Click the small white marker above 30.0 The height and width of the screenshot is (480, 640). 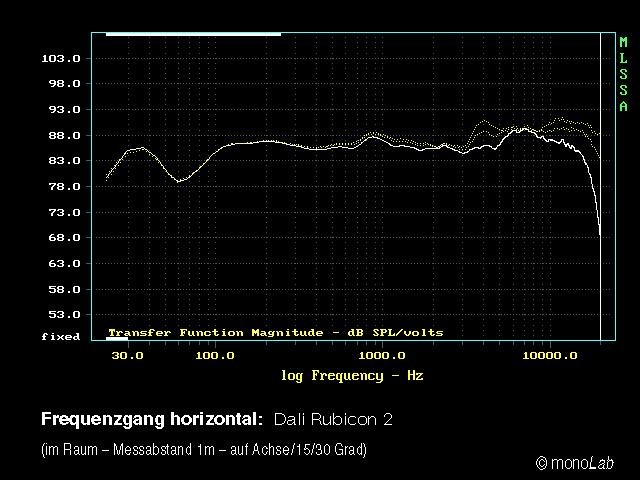[117, 340]
